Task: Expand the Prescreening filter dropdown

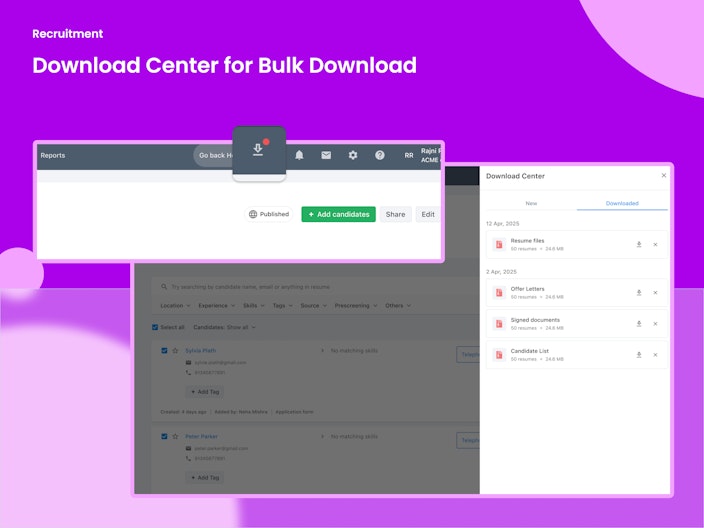Action: [x=356, y=305]
